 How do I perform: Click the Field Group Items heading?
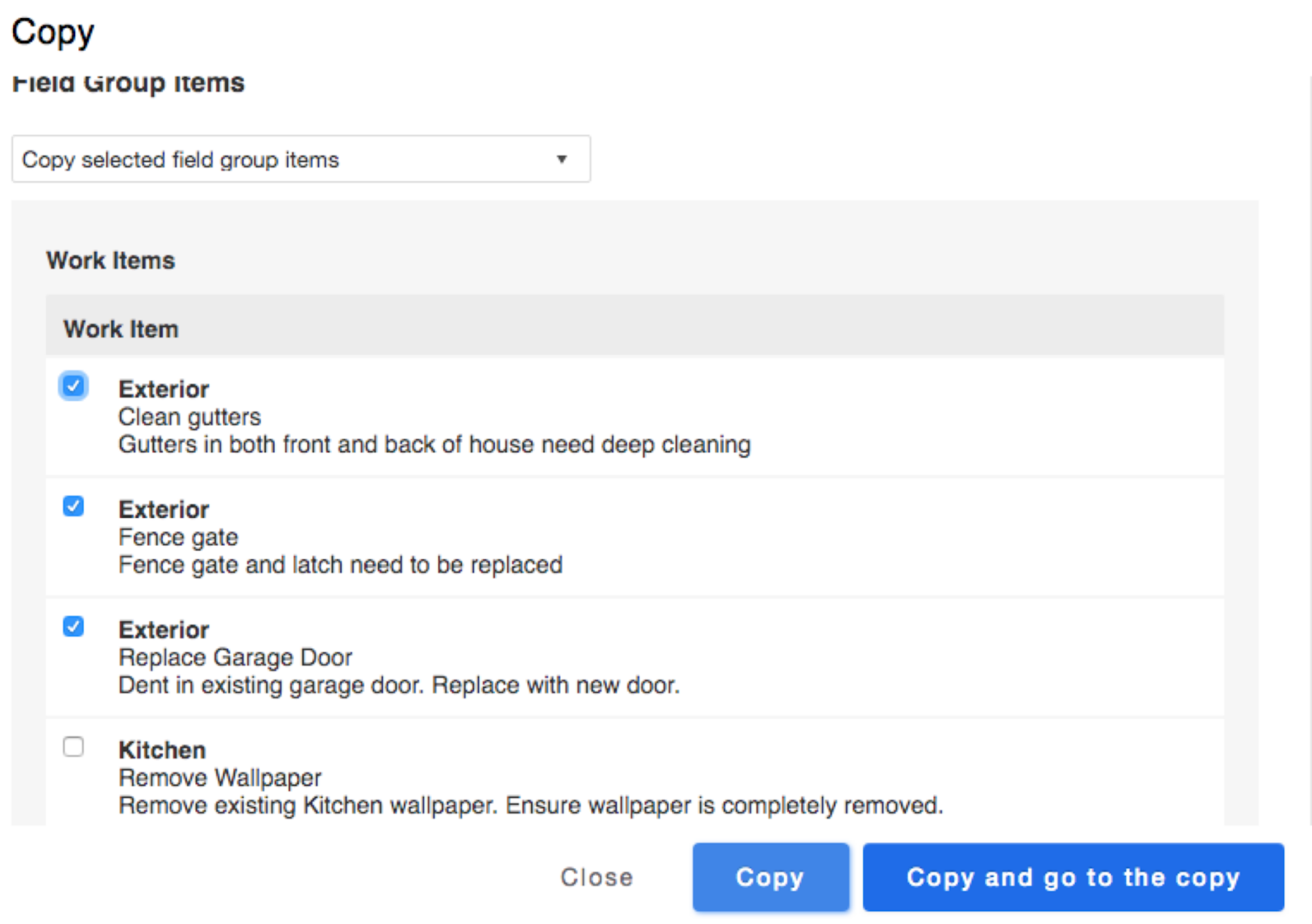(128, 84)
